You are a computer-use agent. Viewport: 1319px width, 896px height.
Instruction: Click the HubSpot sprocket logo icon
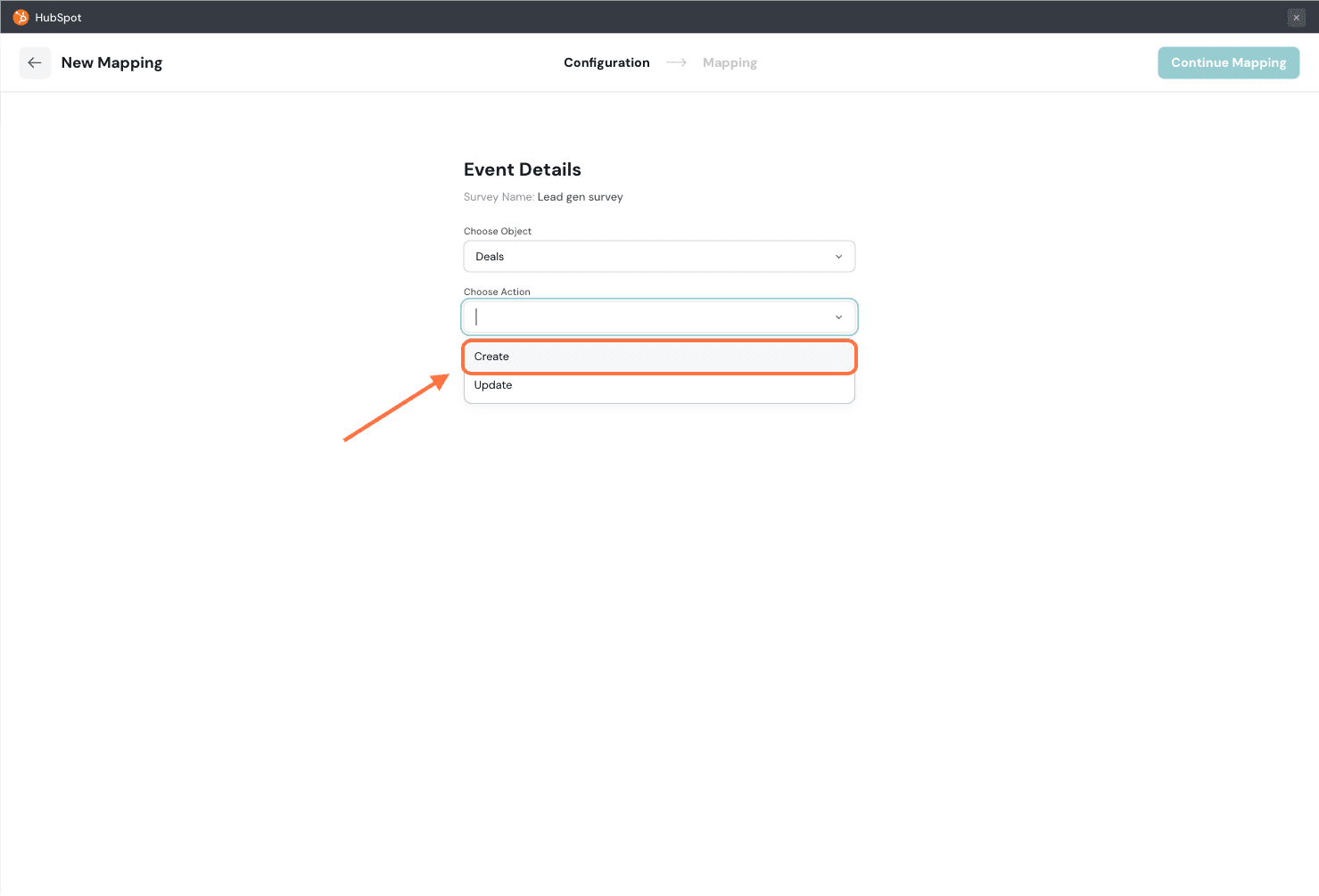tap(21, 17)
